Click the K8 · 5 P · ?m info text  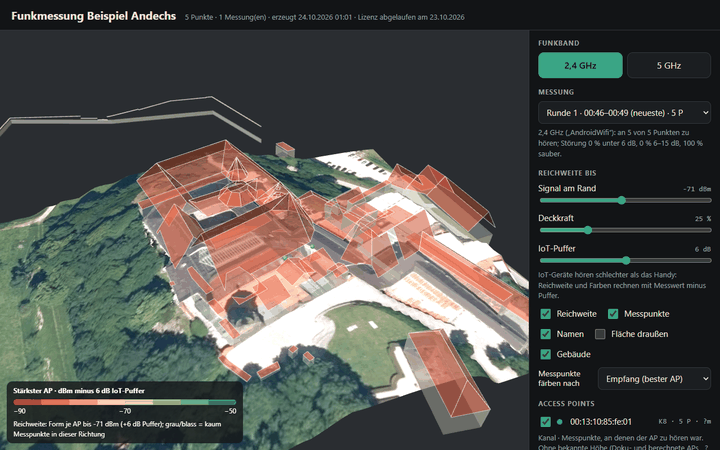point(685,422)
